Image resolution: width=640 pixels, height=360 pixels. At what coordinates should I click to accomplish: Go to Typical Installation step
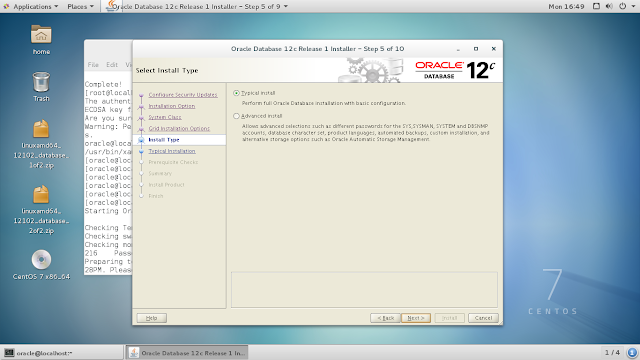pyautogui.click(x=172, y=151)
